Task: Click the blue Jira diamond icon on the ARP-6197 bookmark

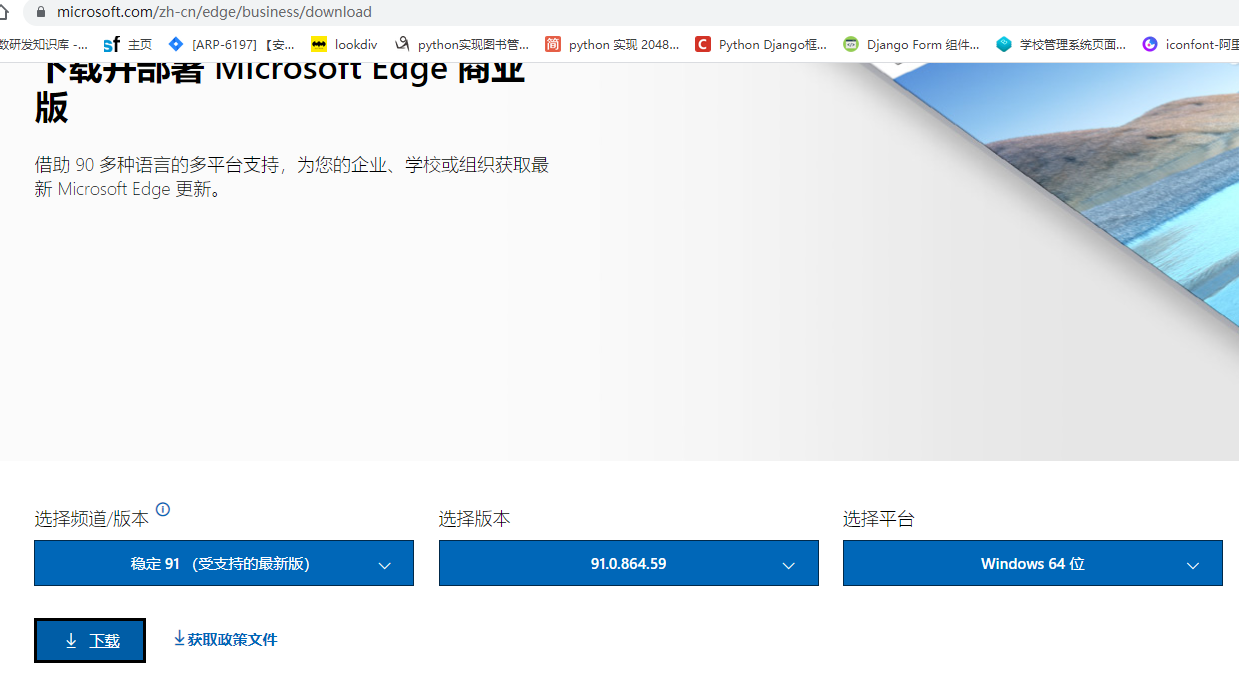Action: (176, 43)
